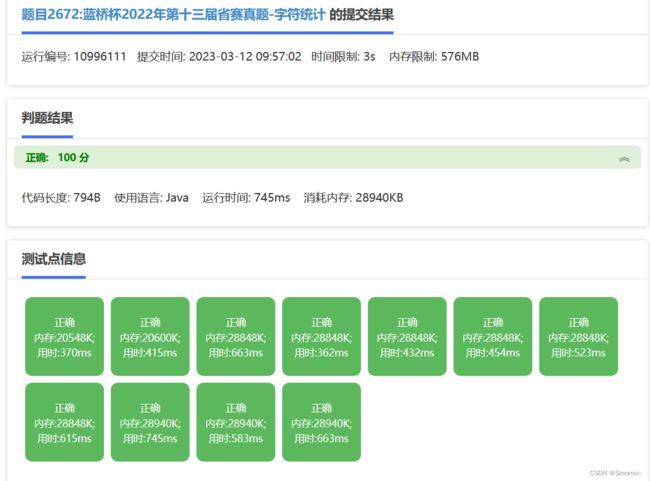The width and height of the screenshot is (650, 481).
Task: Click test point card with 用时:583ms
Action: (235, 422)
